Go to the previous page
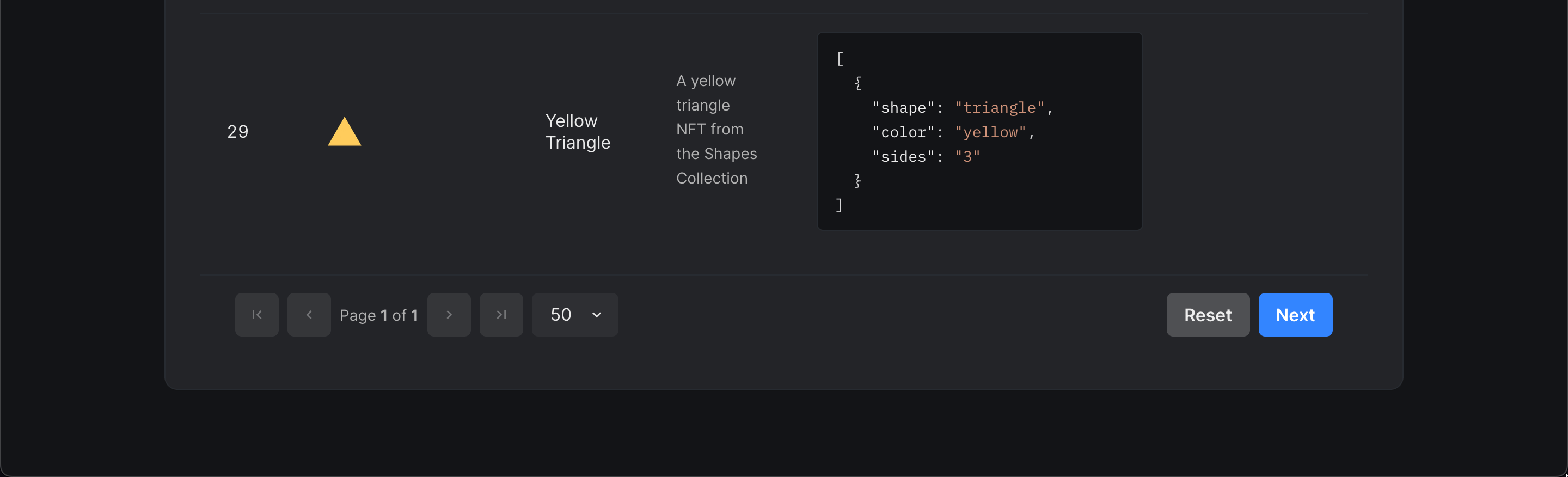The image size is (1568, 477). pyautogui.click(x=309, y=315)
